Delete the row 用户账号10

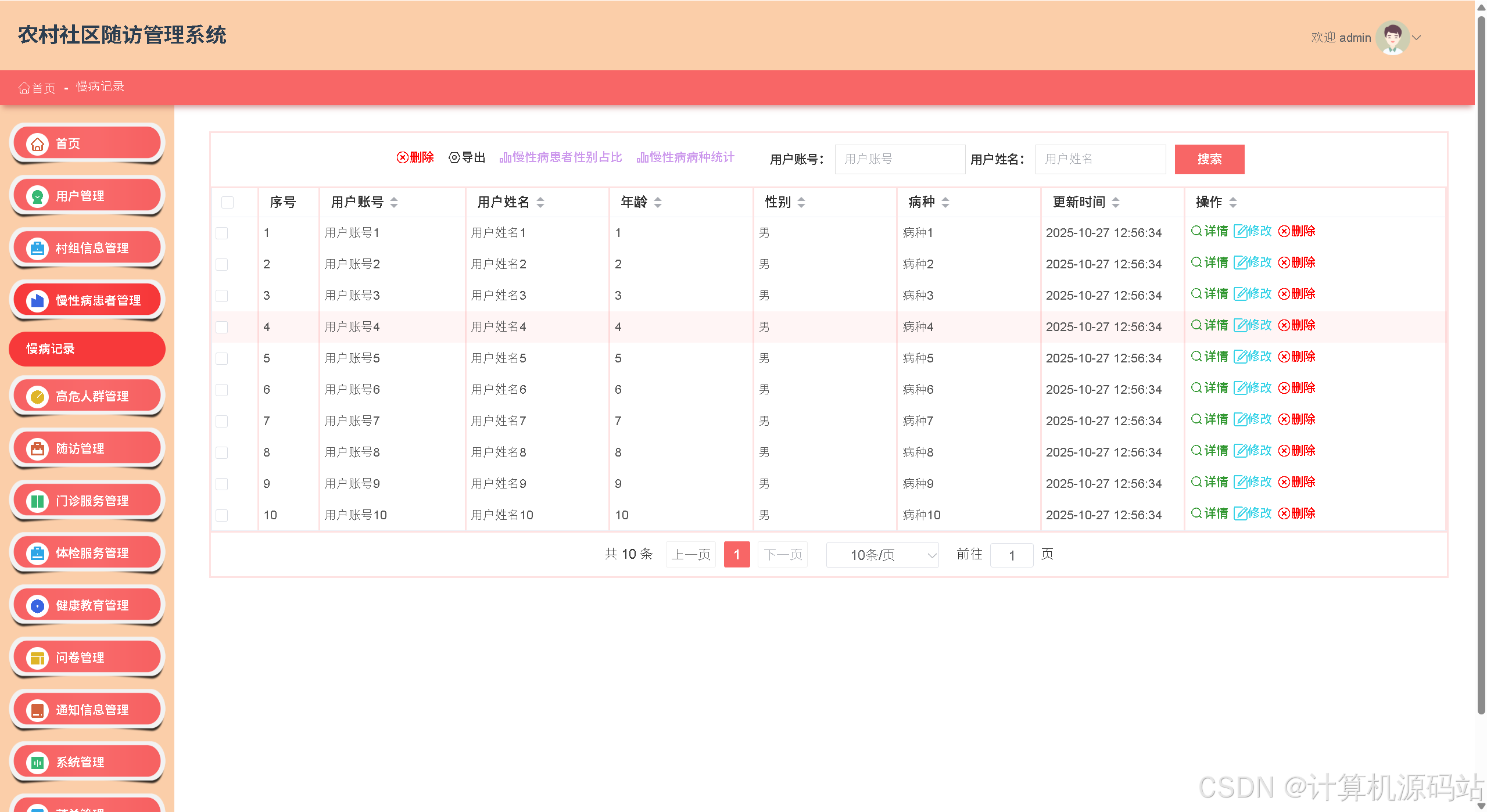point(1297,513)
